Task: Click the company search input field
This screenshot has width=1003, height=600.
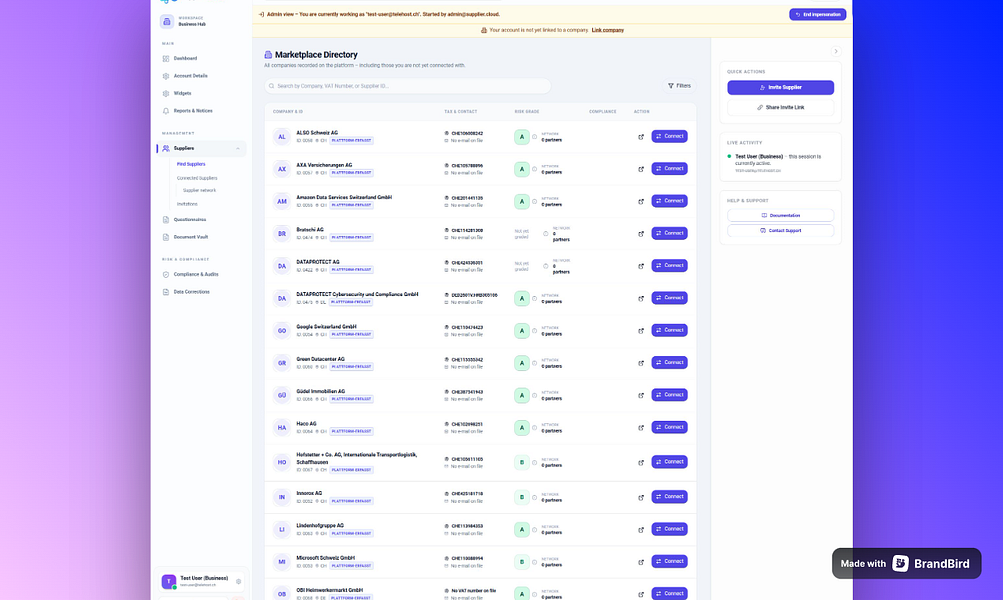Action: point(407,86)
